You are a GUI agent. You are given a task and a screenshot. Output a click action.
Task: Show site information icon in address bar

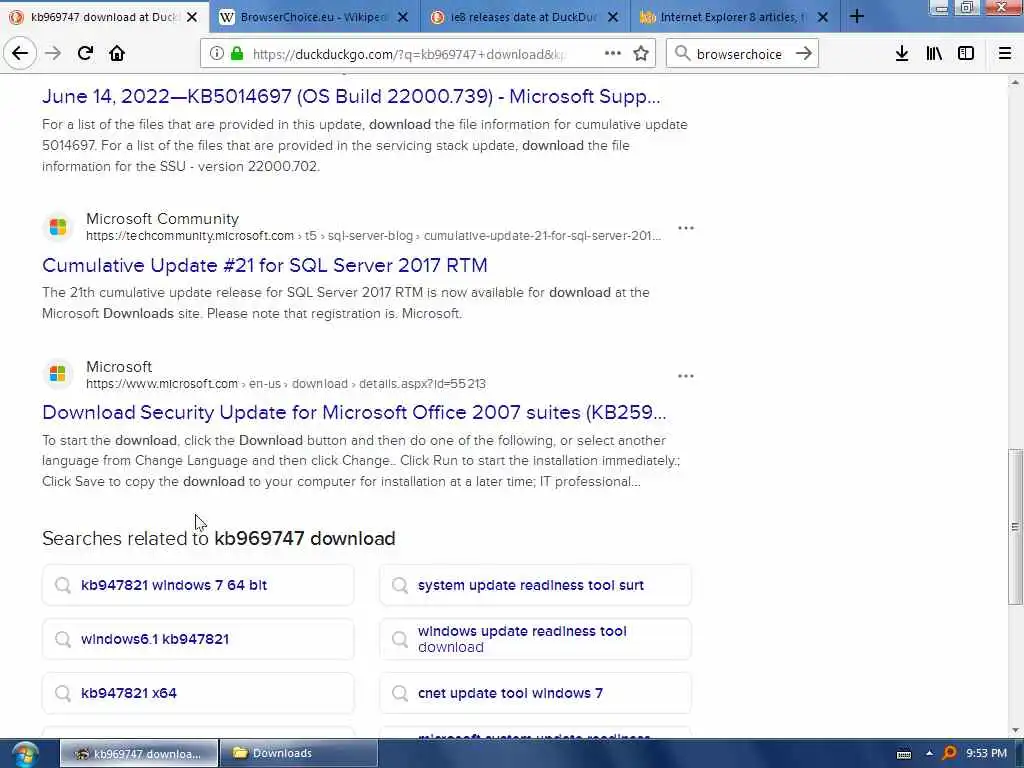click(x=217, y=54)
